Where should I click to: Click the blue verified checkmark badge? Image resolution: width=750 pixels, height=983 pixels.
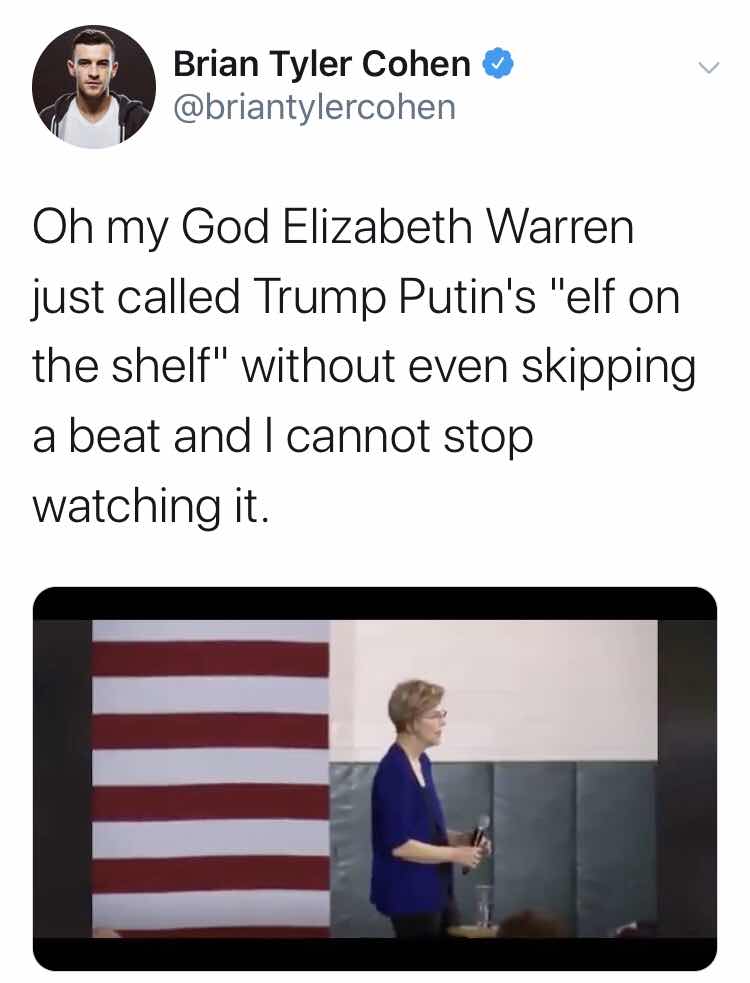coord(498,64)
